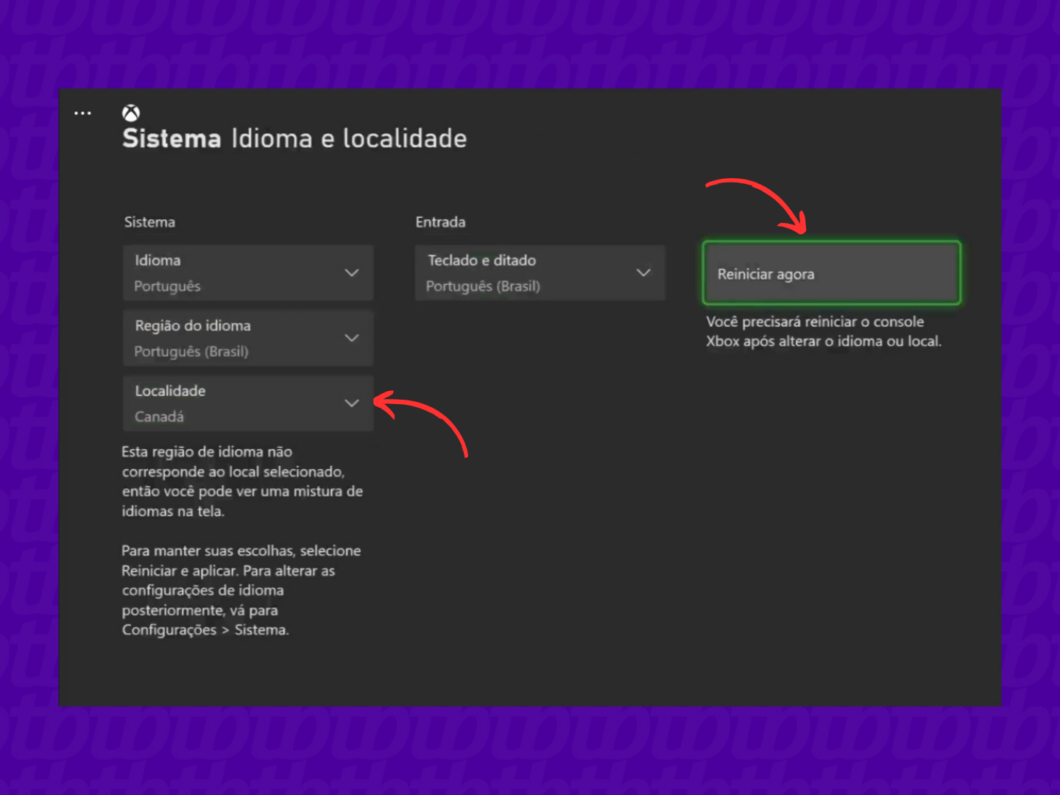
Task: Open the Localidade dropdown
Action: [247, 402]
